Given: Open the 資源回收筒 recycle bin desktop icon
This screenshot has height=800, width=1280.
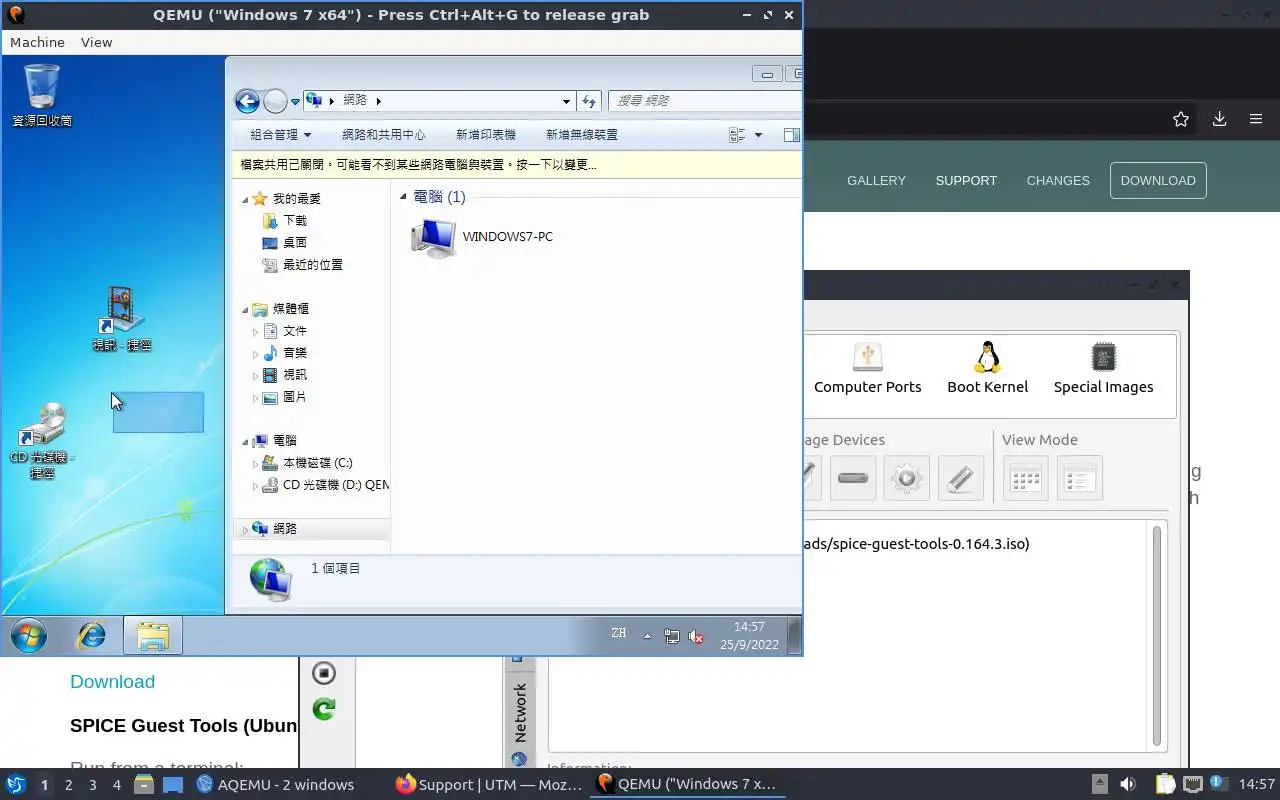Looking at the screenshot, I should (x=42, y=95).
